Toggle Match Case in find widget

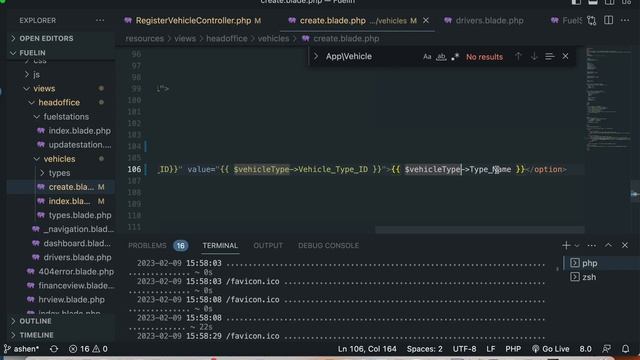(427, 57)
